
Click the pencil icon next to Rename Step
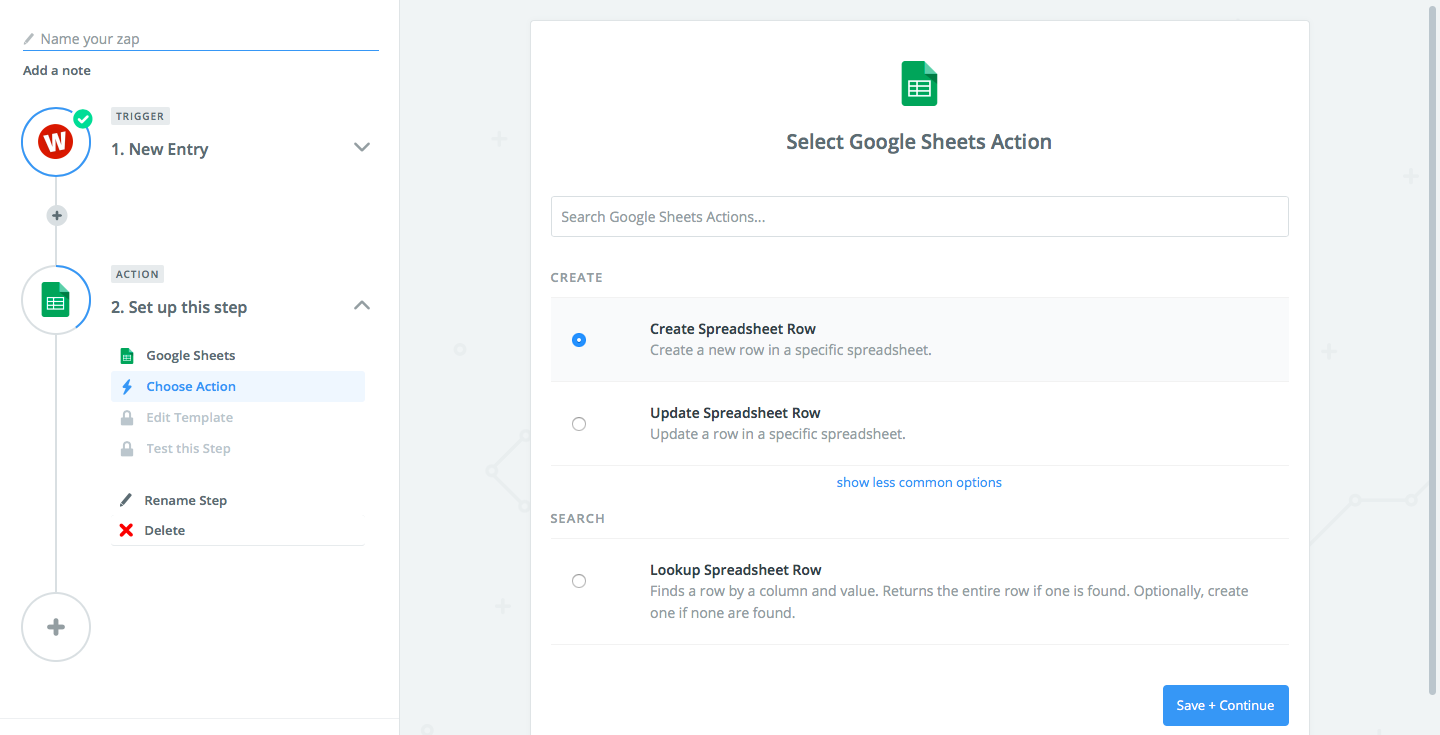click(126, 500)
